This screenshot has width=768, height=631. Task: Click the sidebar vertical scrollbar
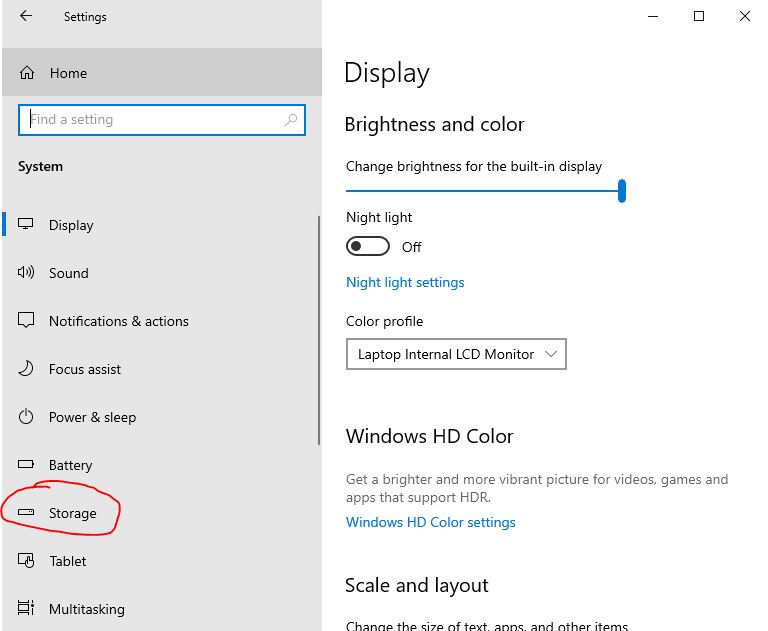click(319, 330)
